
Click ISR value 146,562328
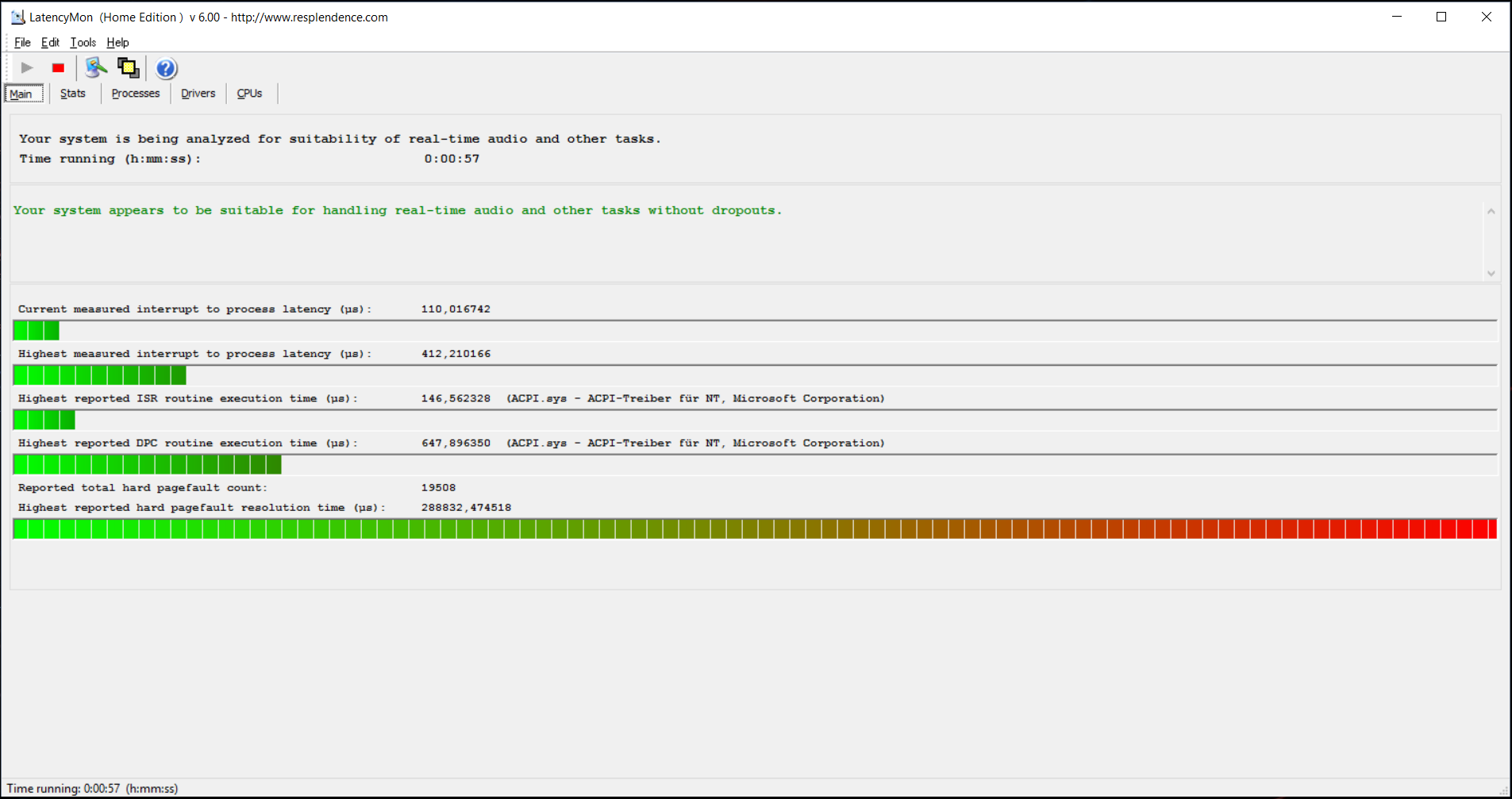(456, 398)
